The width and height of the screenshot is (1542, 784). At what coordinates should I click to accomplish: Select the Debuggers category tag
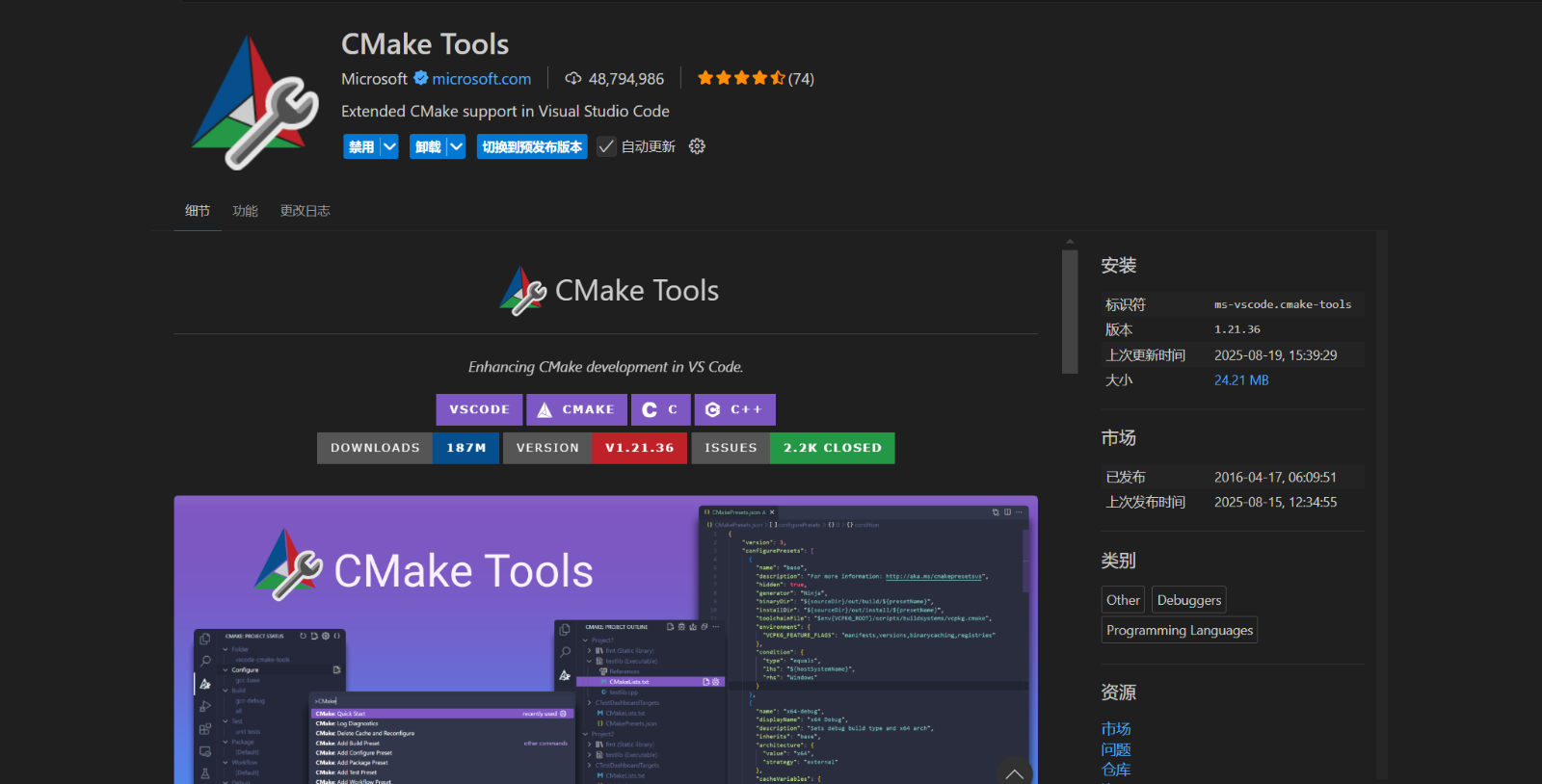[x=1188, y=600]
